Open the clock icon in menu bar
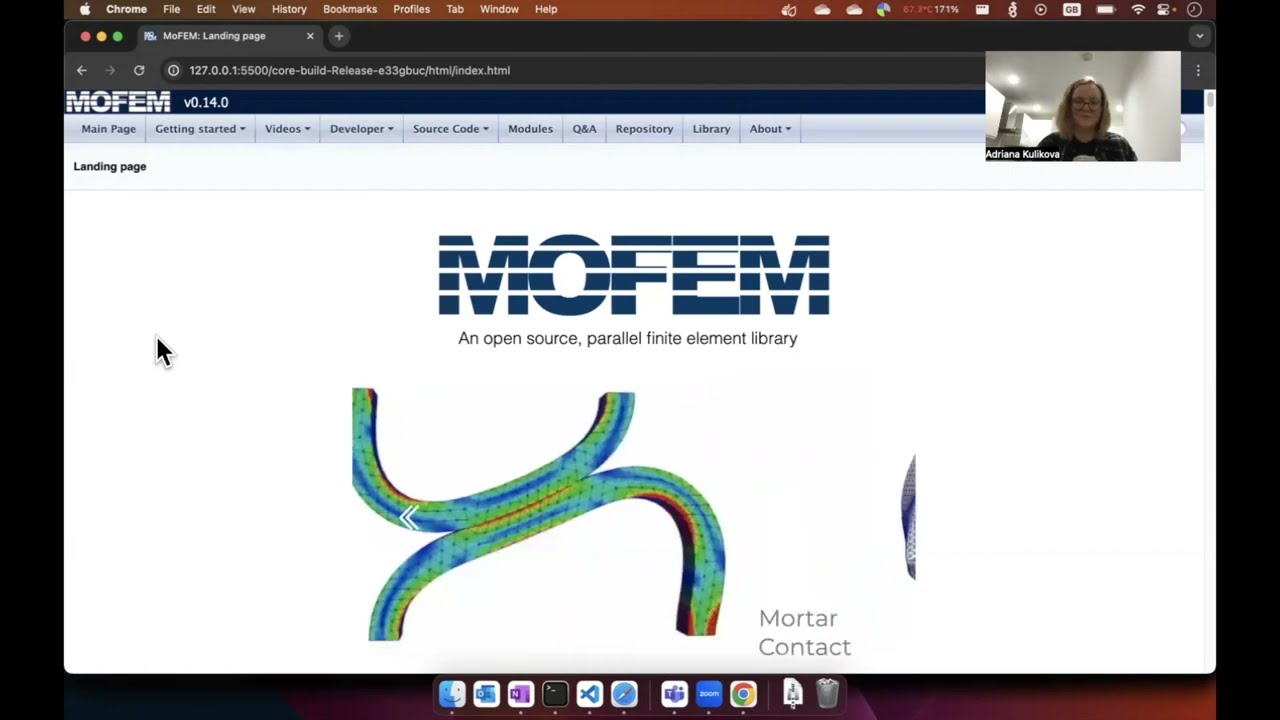 pyautogui.click(x=1194, y=9)
